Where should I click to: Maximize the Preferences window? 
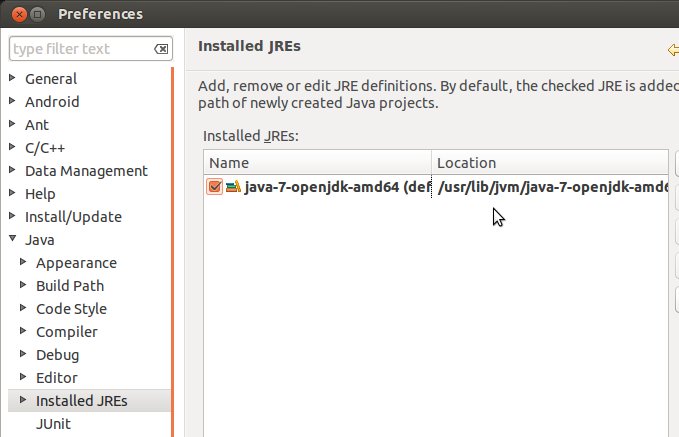[x=38, y=14]
